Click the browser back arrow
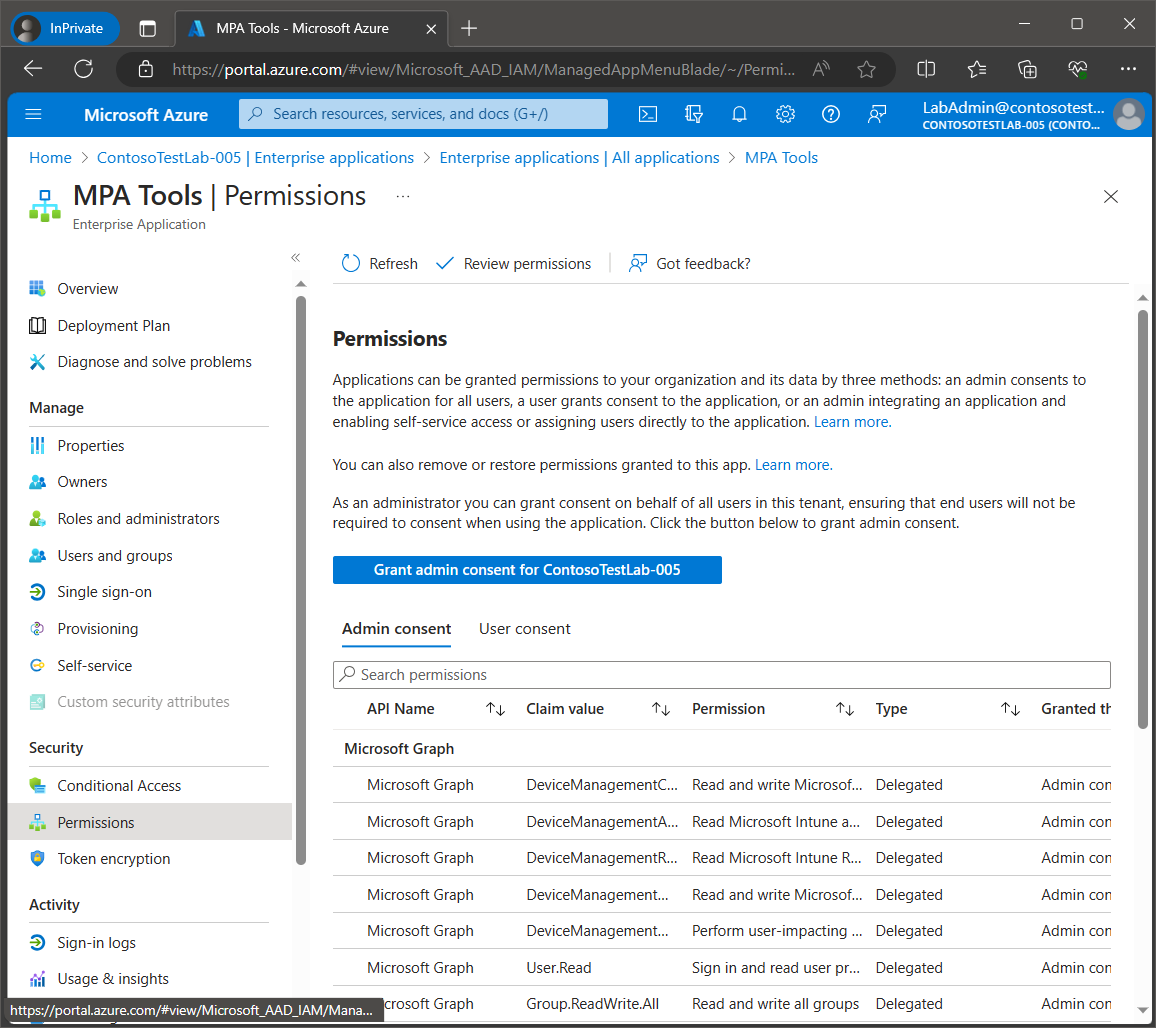This screenshot has height=1028, width=1156. pyautogui.click(x=33, y=69)
